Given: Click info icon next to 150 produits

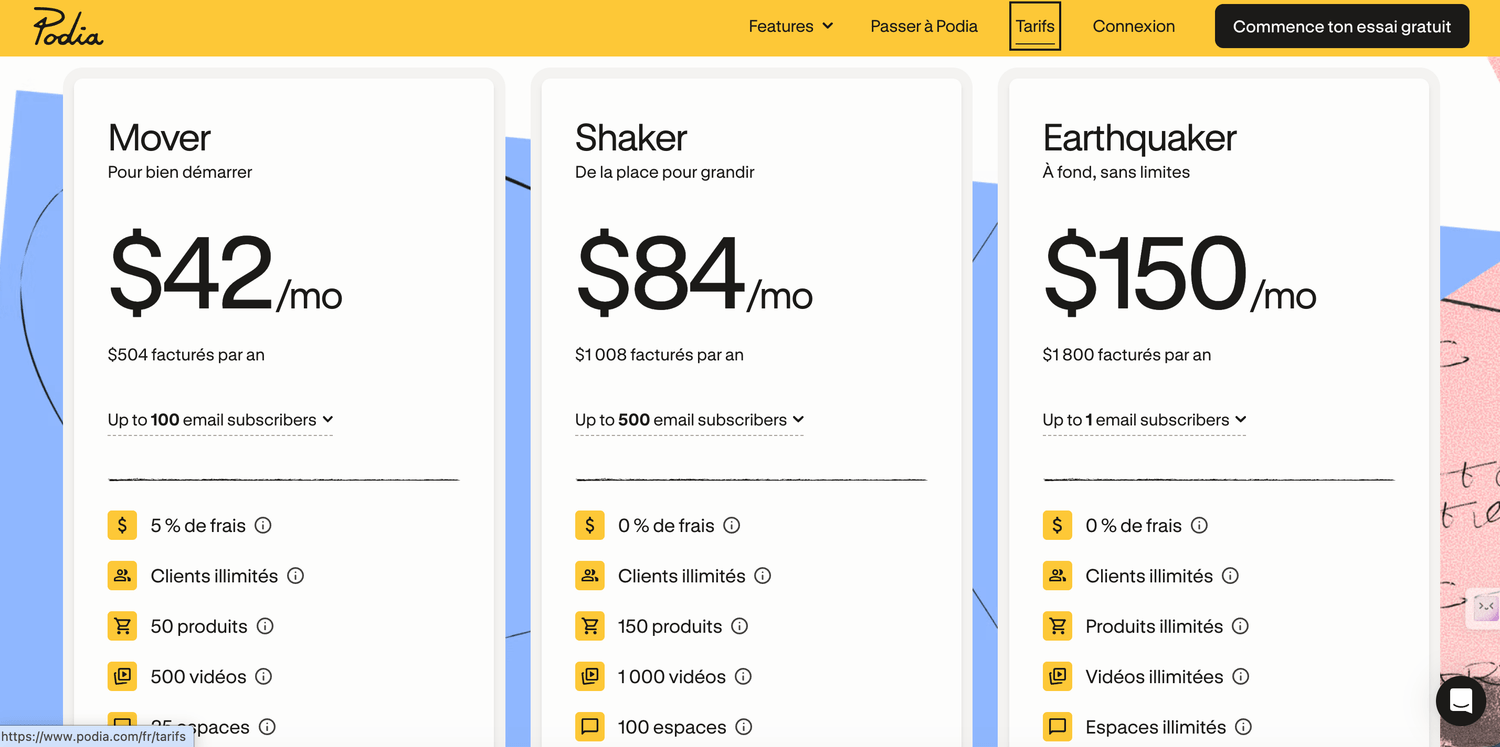Looking at the screenshot, I should [739, 626].
